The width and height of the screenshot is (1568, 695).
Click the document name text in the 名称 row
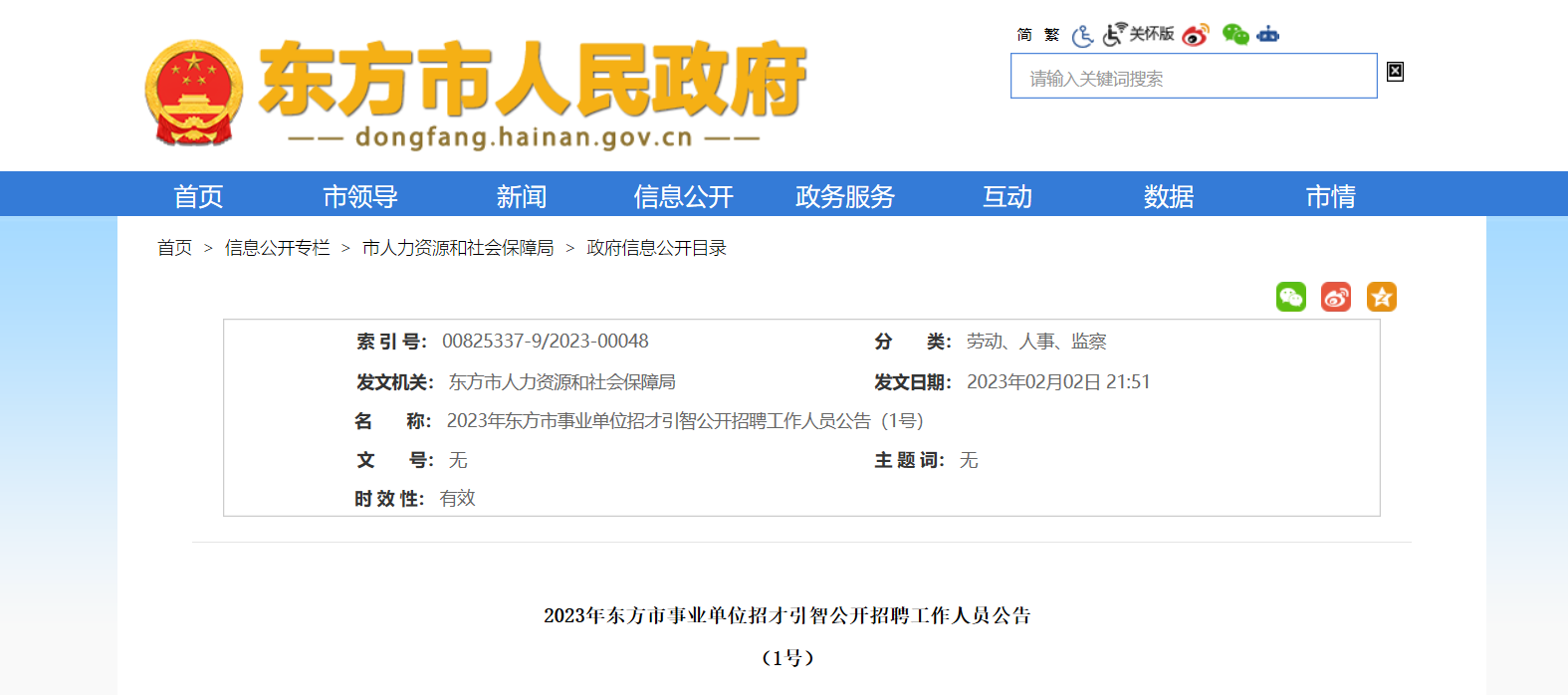[x=685, y=421]
